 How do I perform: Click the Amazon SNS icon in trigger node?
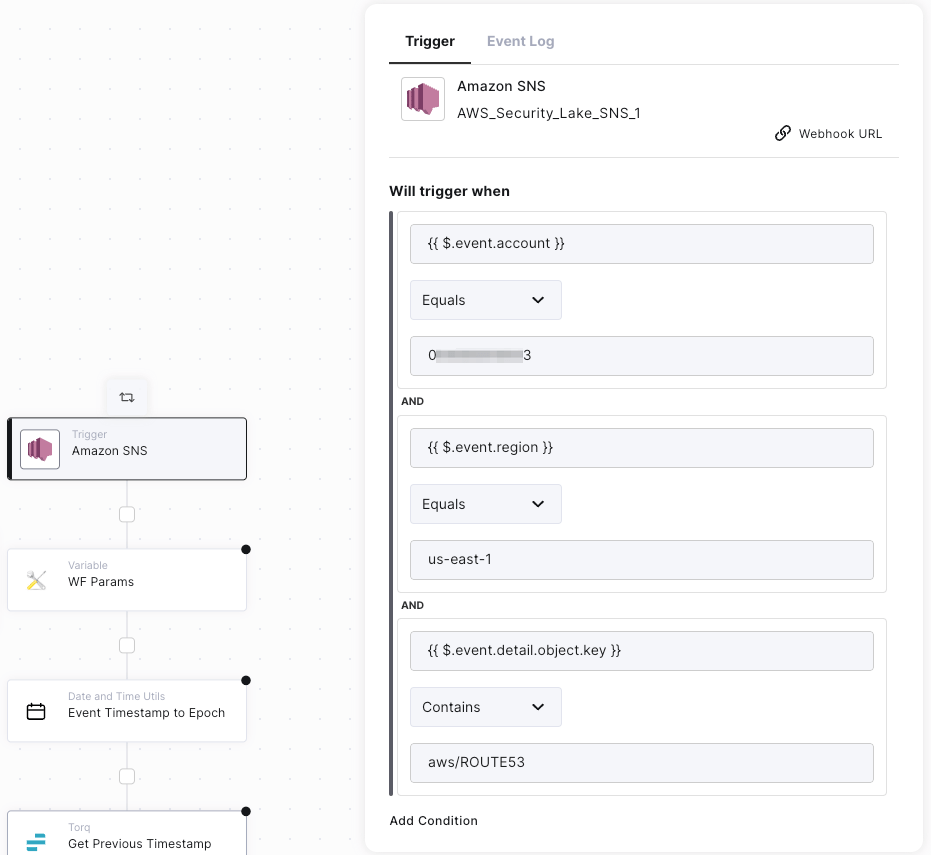[40, 449]
